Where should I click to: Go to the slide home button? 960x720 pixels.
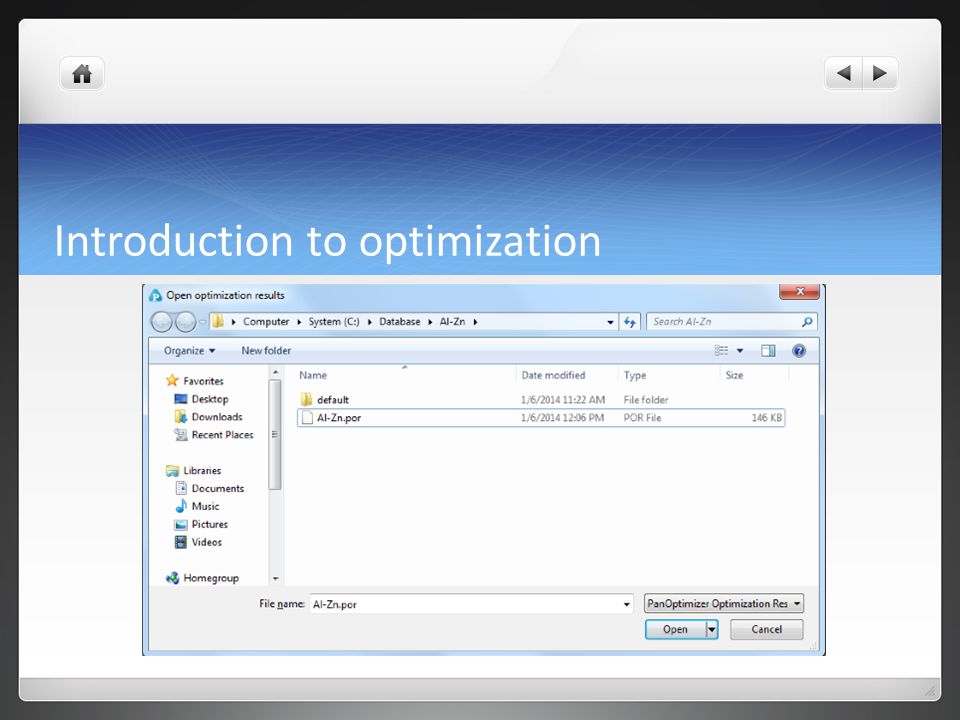click(x=81, y=74)
